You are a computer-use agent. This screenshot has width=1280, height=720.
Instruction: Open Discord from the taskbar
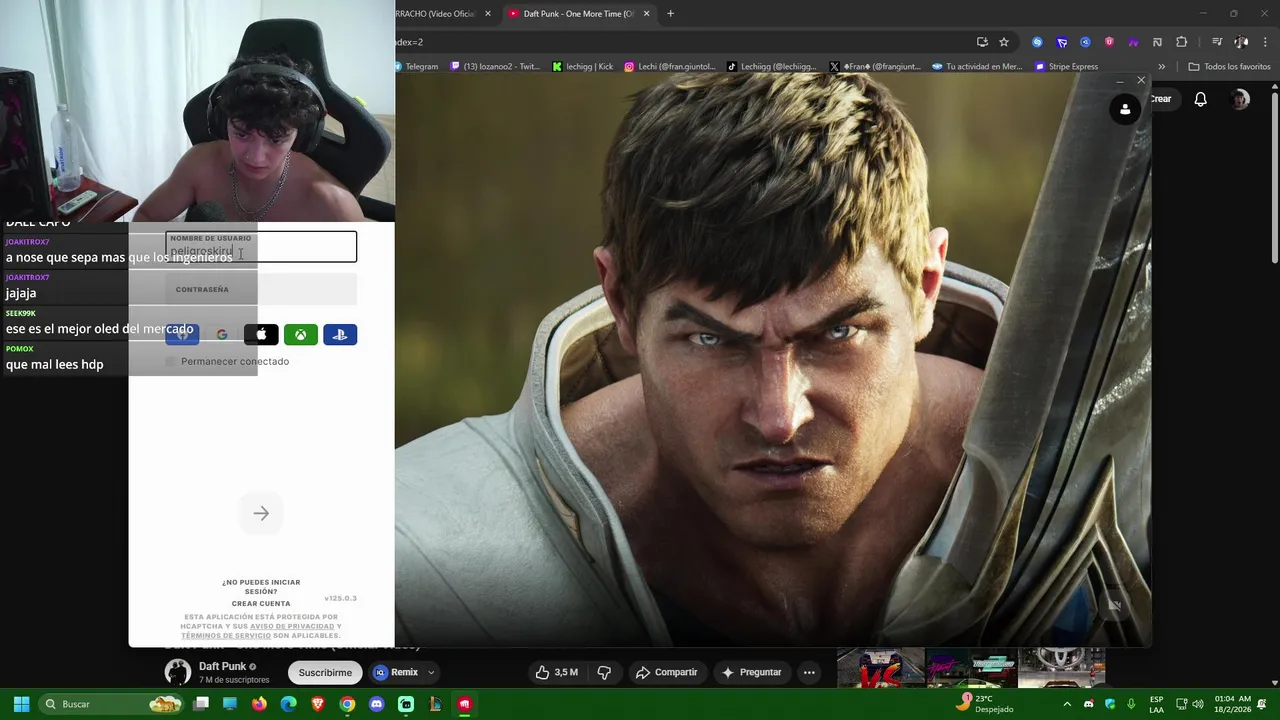[x=376, y=704]
